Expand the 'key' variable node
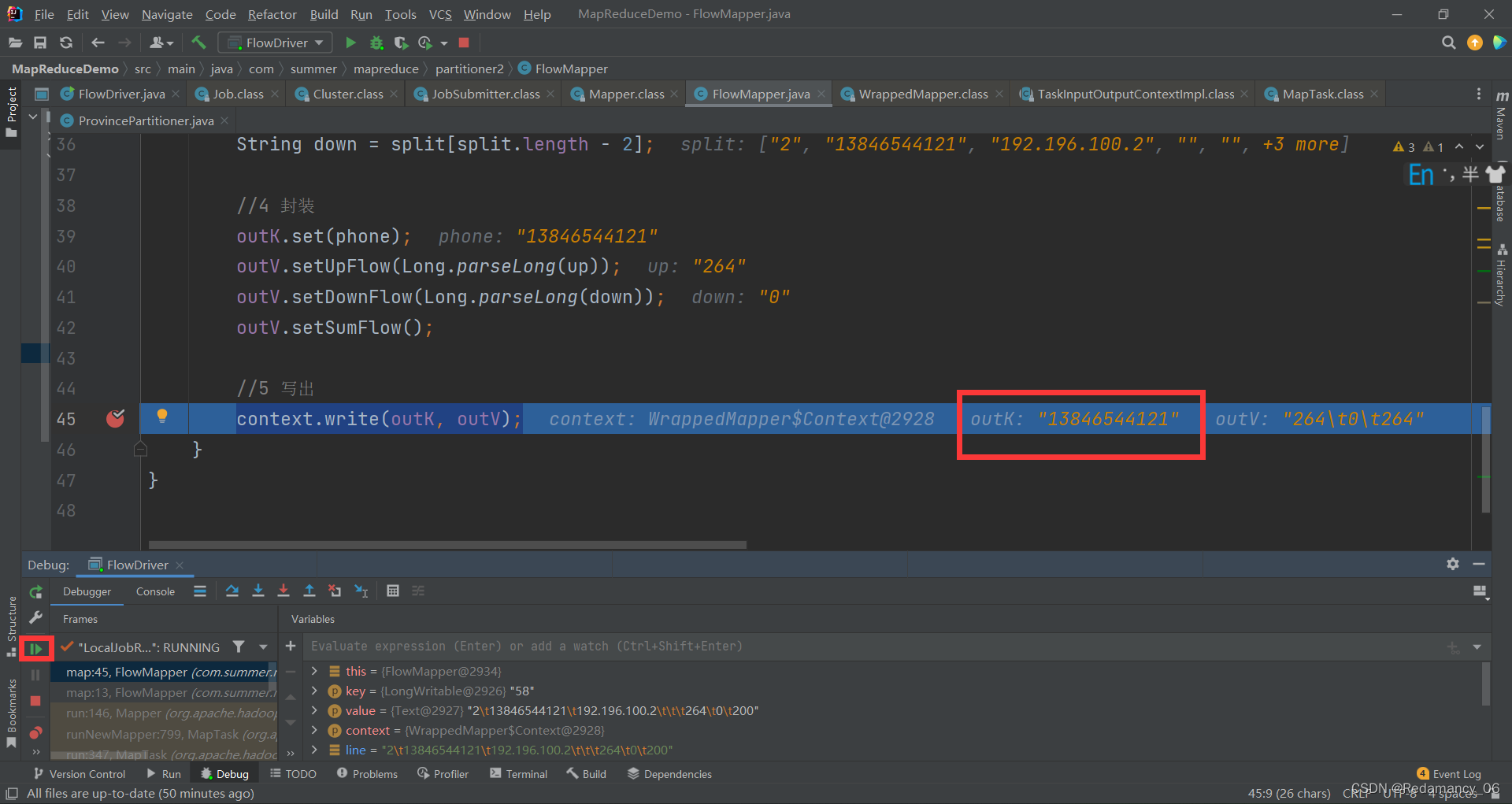Screen dimensions: 1512x804 pos(315,691)
